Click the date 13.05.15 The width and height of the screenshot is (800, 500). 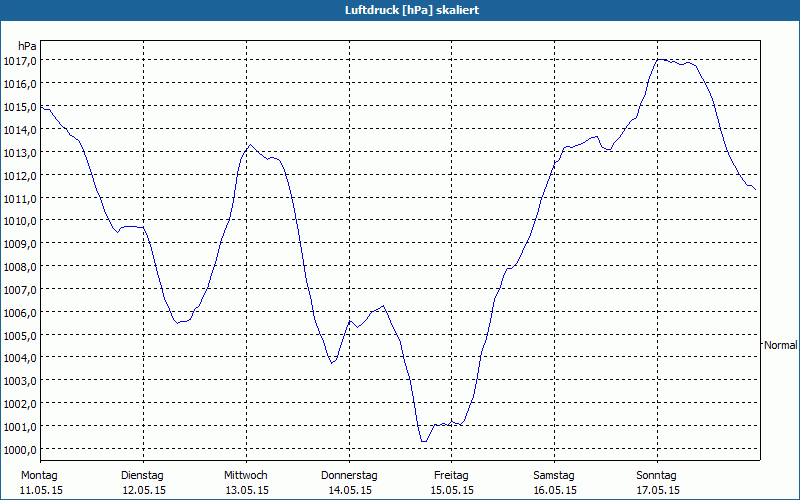tap(247, 491)
